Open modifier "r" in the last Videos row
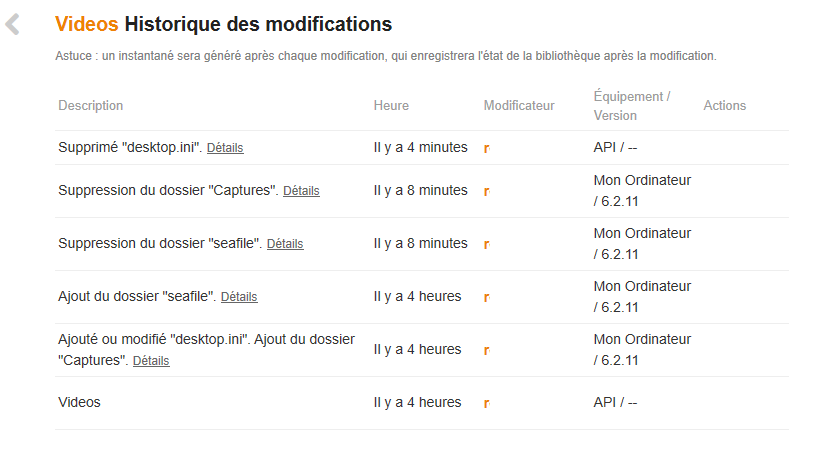Screen dimensions: 832x450 click(x=486, y=403)
